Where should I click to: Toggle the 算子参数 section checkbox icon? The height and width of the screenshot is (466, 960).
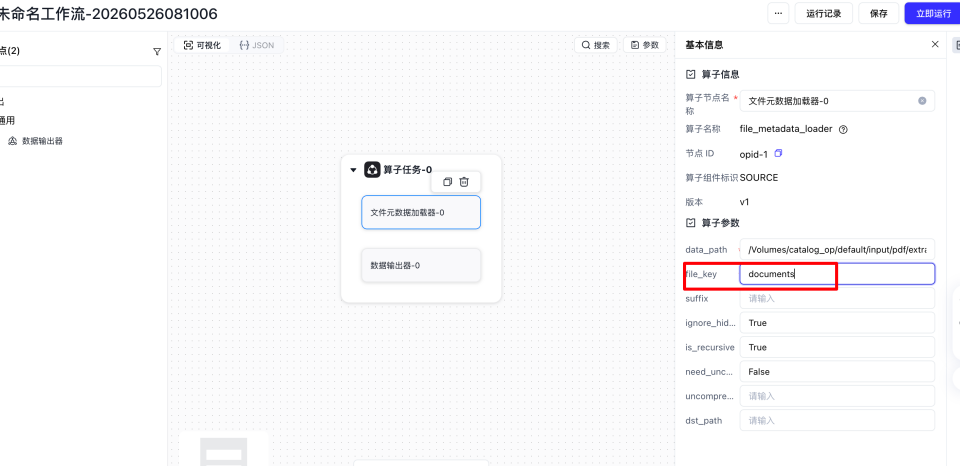(x=691, y=223)
